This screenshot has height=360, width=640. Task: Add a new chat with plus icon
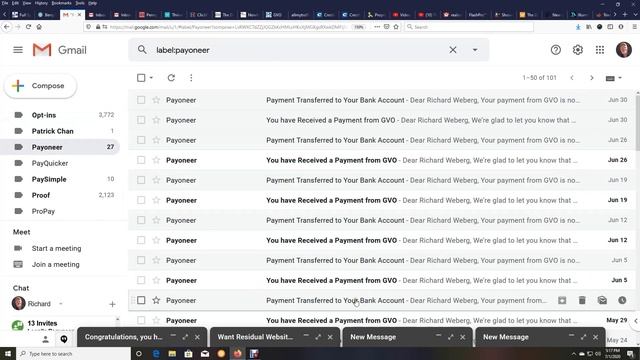click(112, 304)
